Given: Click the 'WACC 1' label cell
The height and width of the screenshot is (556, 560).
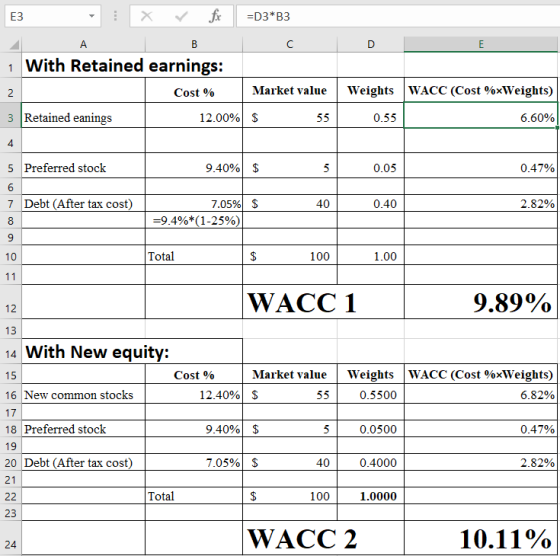Looking at the screenshot, I should click(323, 302).
